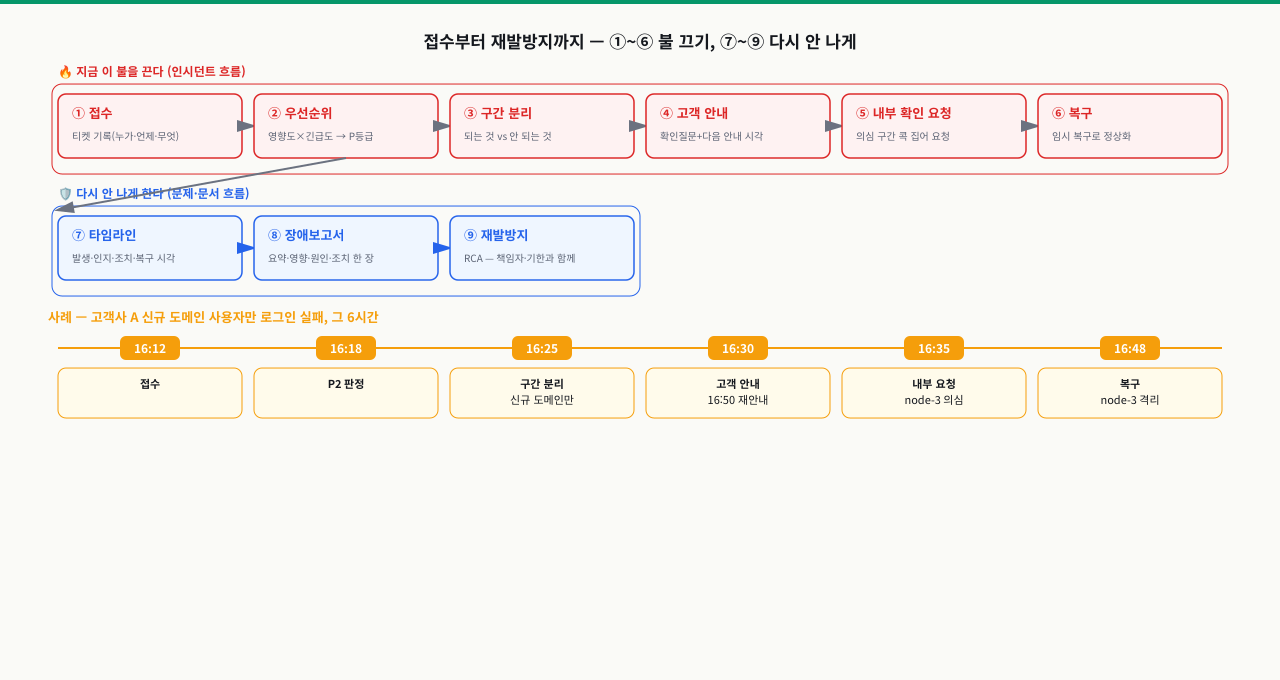
Task: Select the P2 판정 event box
Action: (x=346, y=393)
